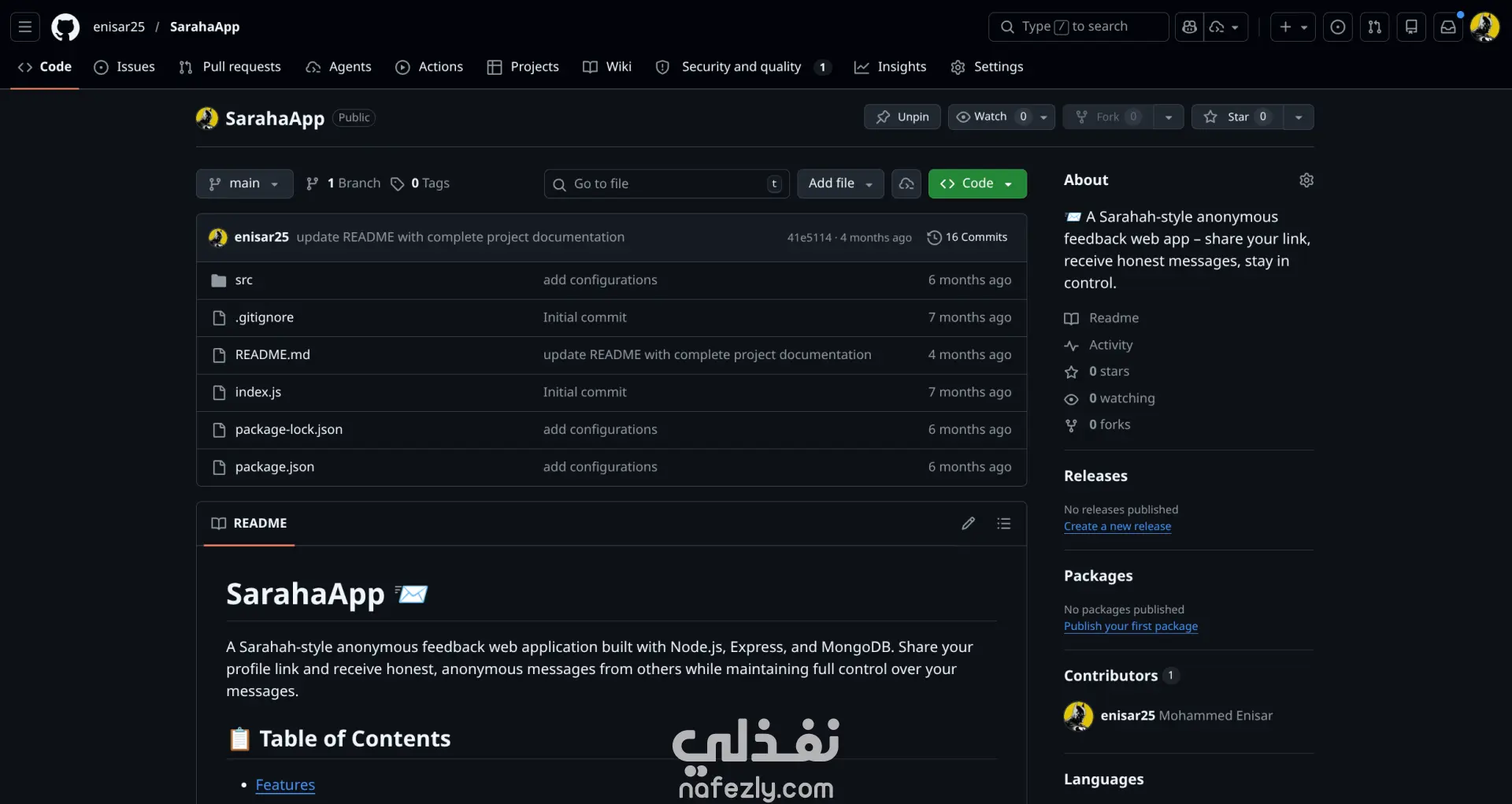This screenshot has width=1512, height=804.
Task: Open the enisar25 owner breadcrumb link
Action: pyautogui.click(x=119, y=27)
